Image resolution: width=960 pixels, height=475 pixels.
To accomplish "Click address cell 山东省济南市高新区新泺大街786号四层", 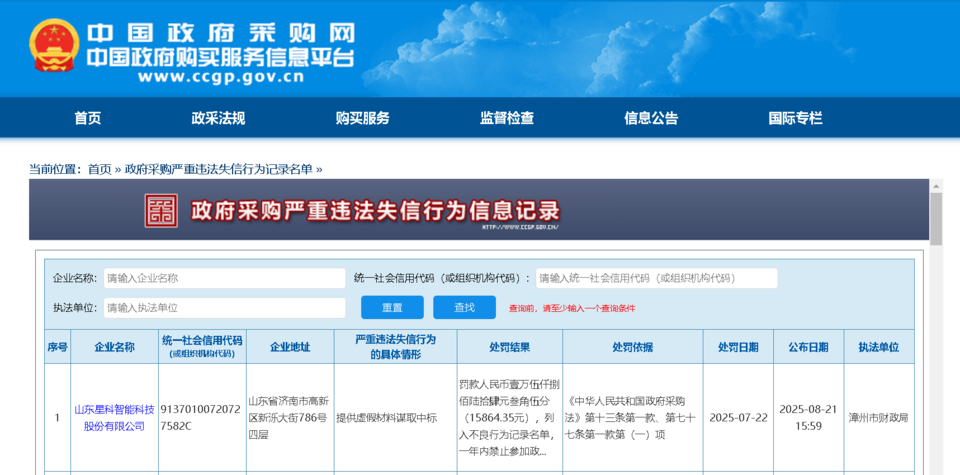I will 290,418.
